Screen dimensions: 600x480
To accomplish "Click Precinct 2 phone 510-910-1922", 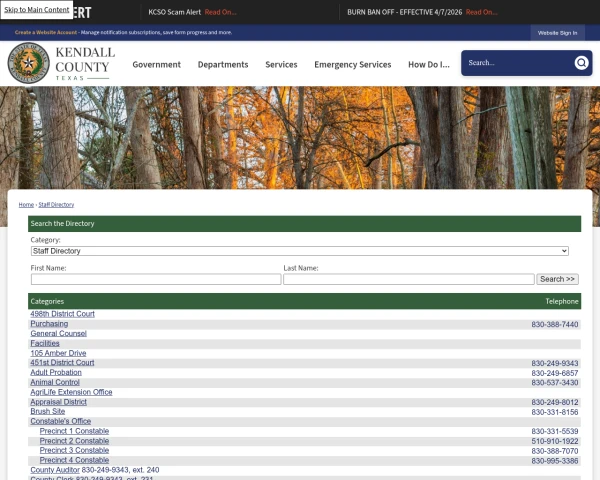I will pos(554,441).
